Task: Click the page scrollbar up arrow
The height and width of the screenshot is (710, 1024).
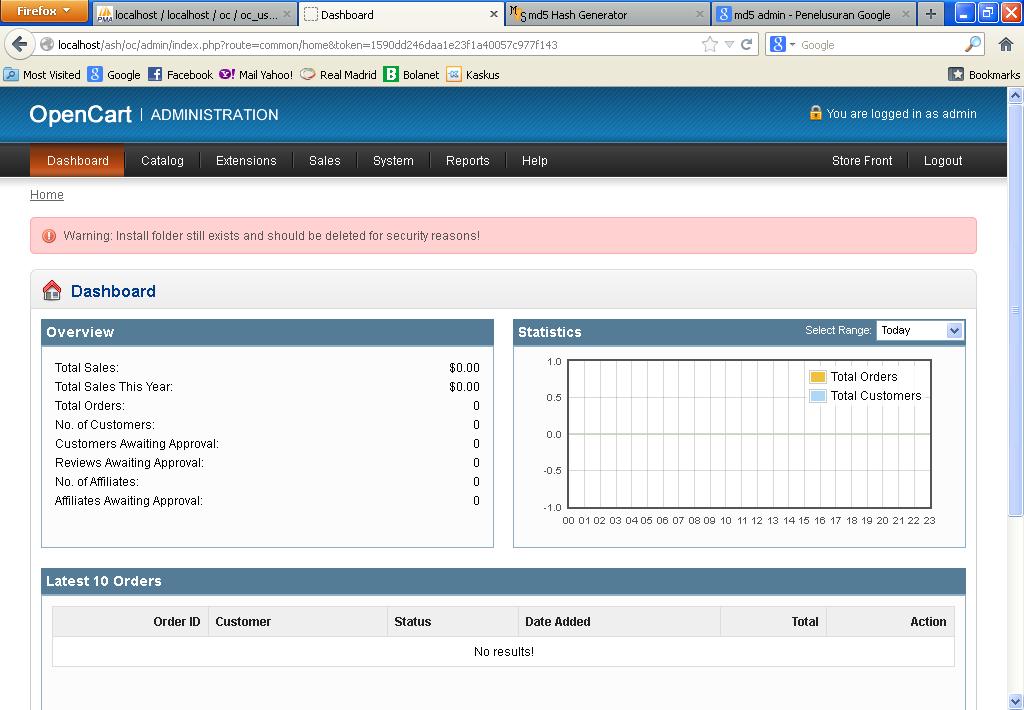Action: click(1016, 95)
